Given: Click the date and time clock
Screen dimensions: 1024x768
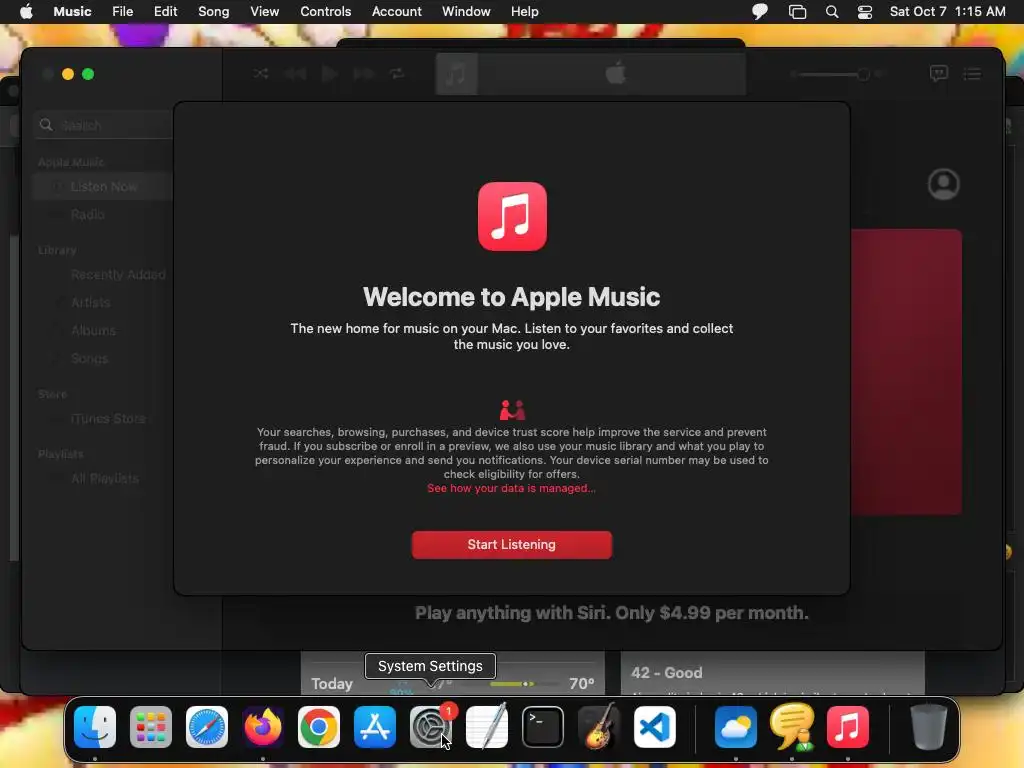Looking at the screenshot, I should tap(948, 12).
